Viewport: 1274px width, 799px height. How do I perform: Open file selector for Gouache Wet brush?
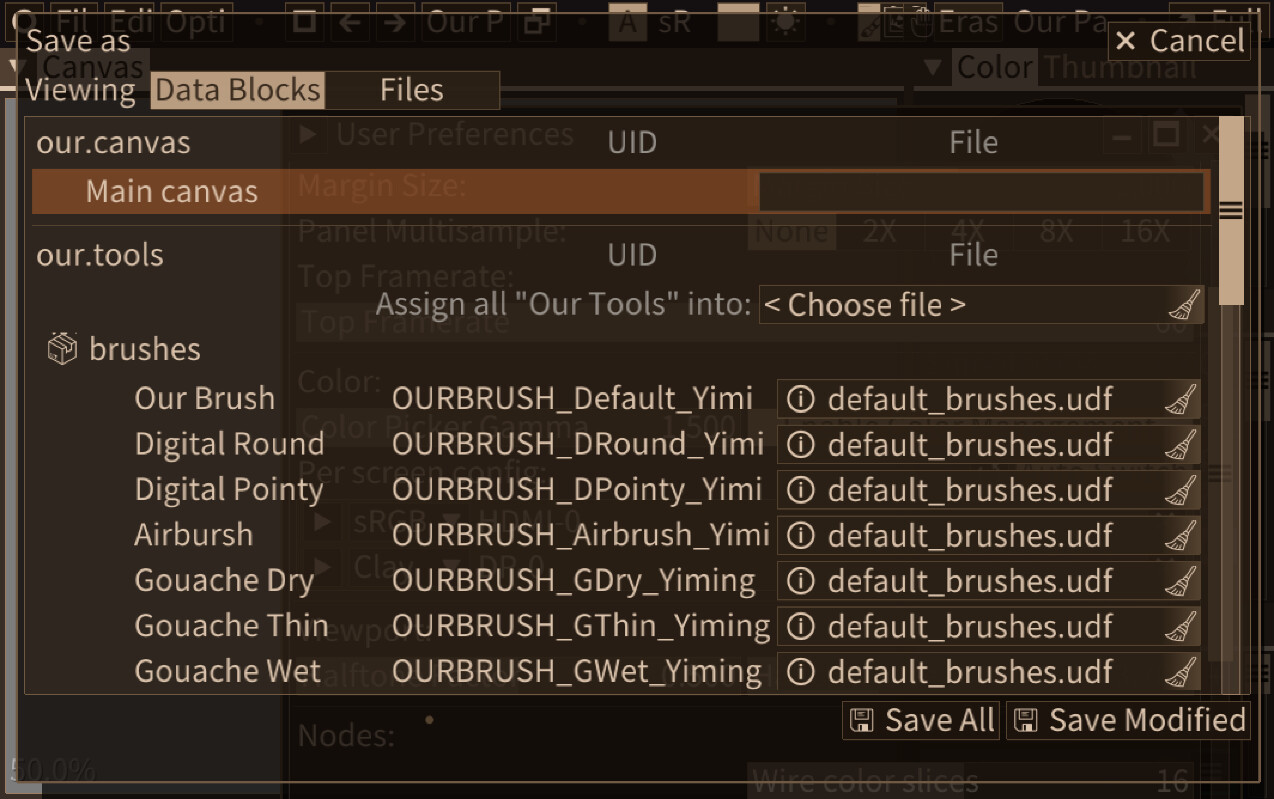[989, 671]
